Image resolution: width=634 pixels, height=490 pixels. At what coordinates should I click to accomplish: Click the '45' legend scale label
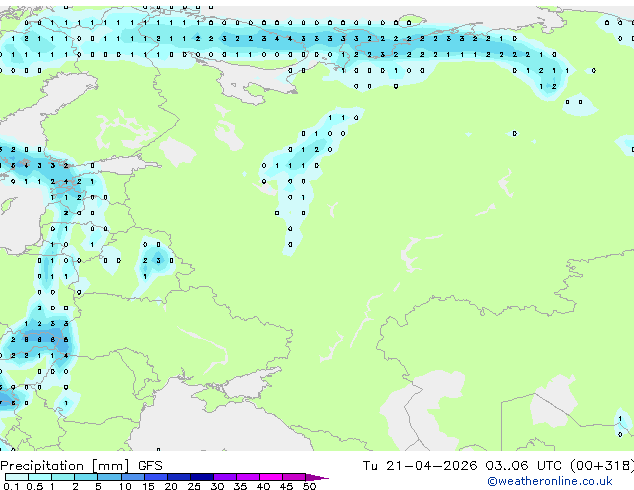click(x=286, y=486)
